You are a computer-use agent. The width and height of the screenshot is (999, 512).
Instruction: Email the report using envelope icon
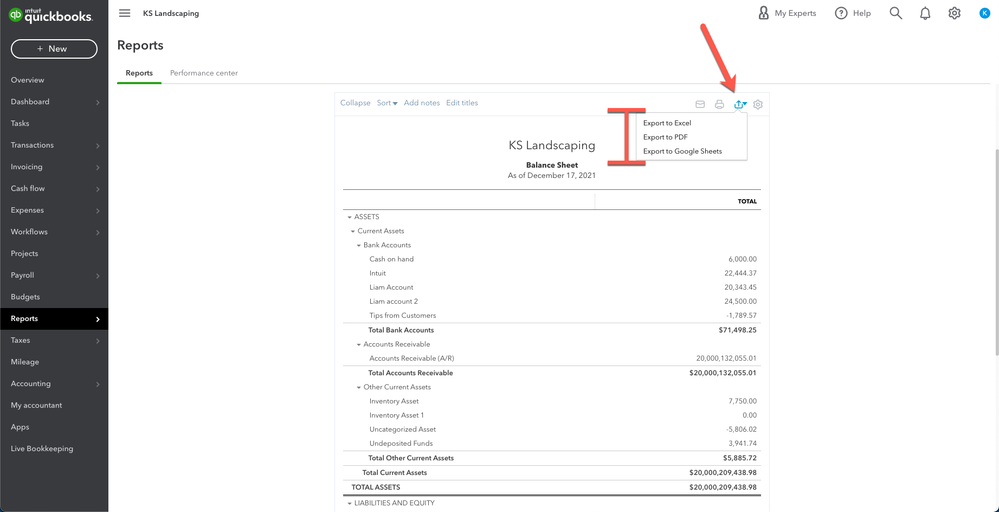pyautogui.click(x=700, y=104)
